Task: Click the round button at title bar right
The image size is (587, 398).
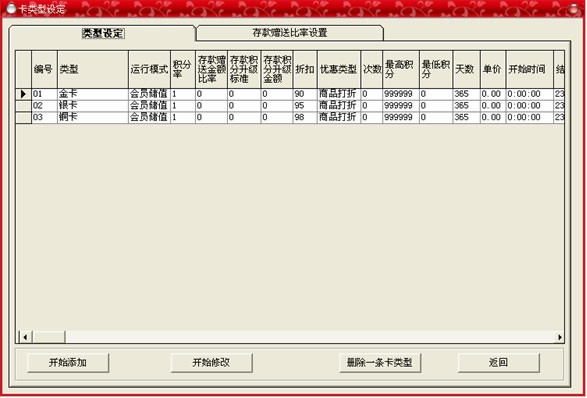Action: point(574,9)
